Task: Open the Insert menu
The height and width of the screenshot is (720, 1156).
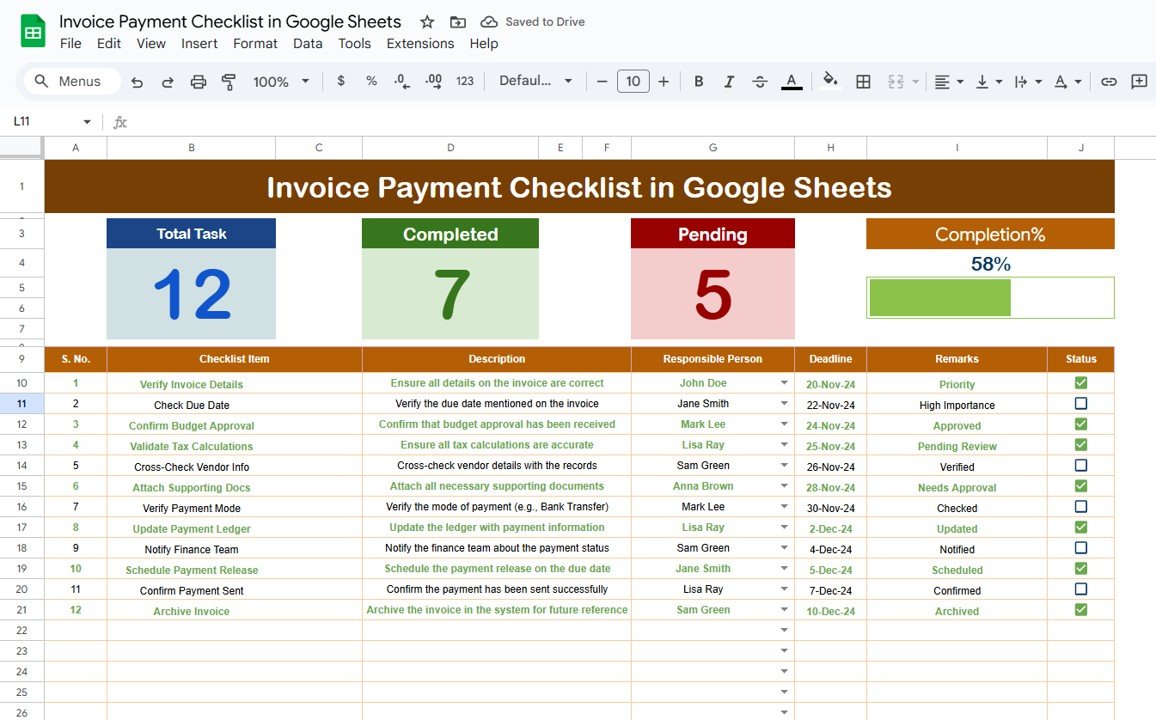Action: (x=199, y=43)
